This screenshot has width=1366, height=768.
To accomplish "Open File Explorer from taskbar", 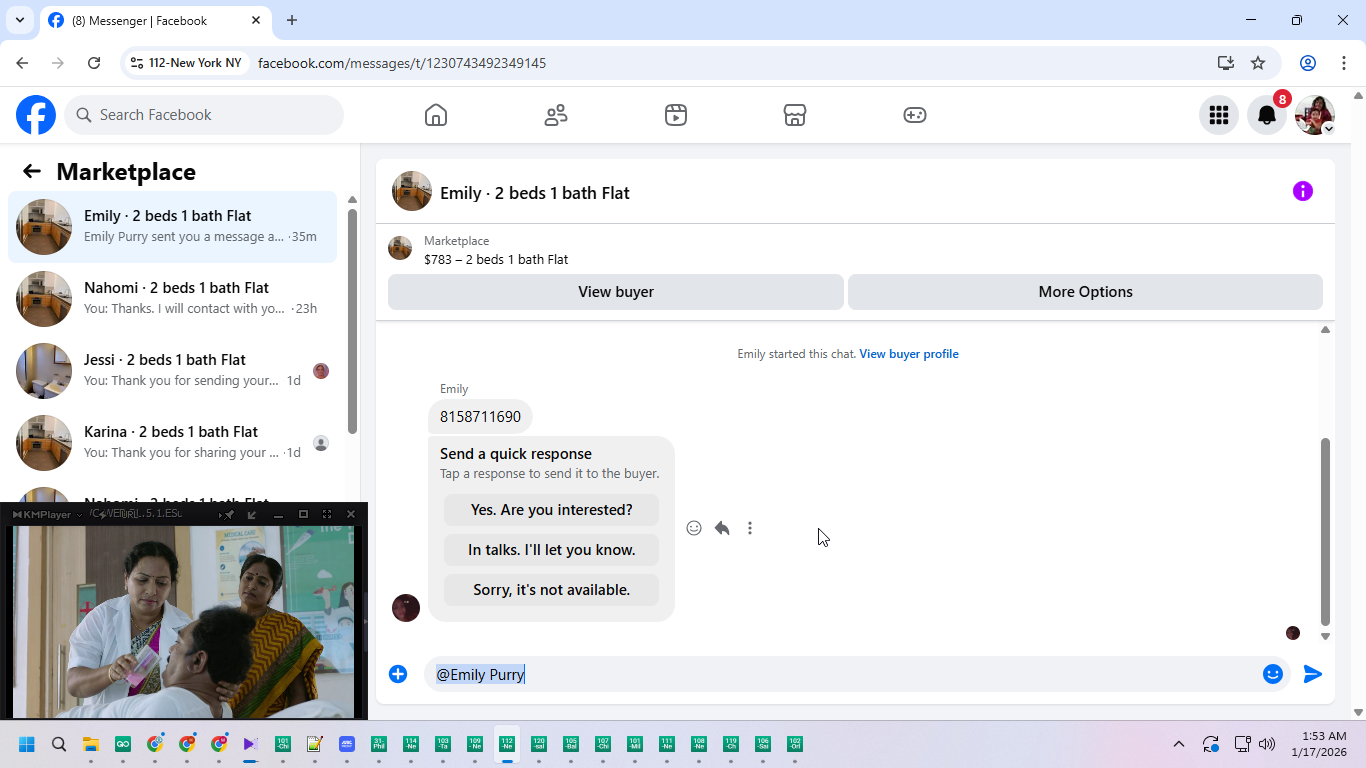I will click(91, 744).
